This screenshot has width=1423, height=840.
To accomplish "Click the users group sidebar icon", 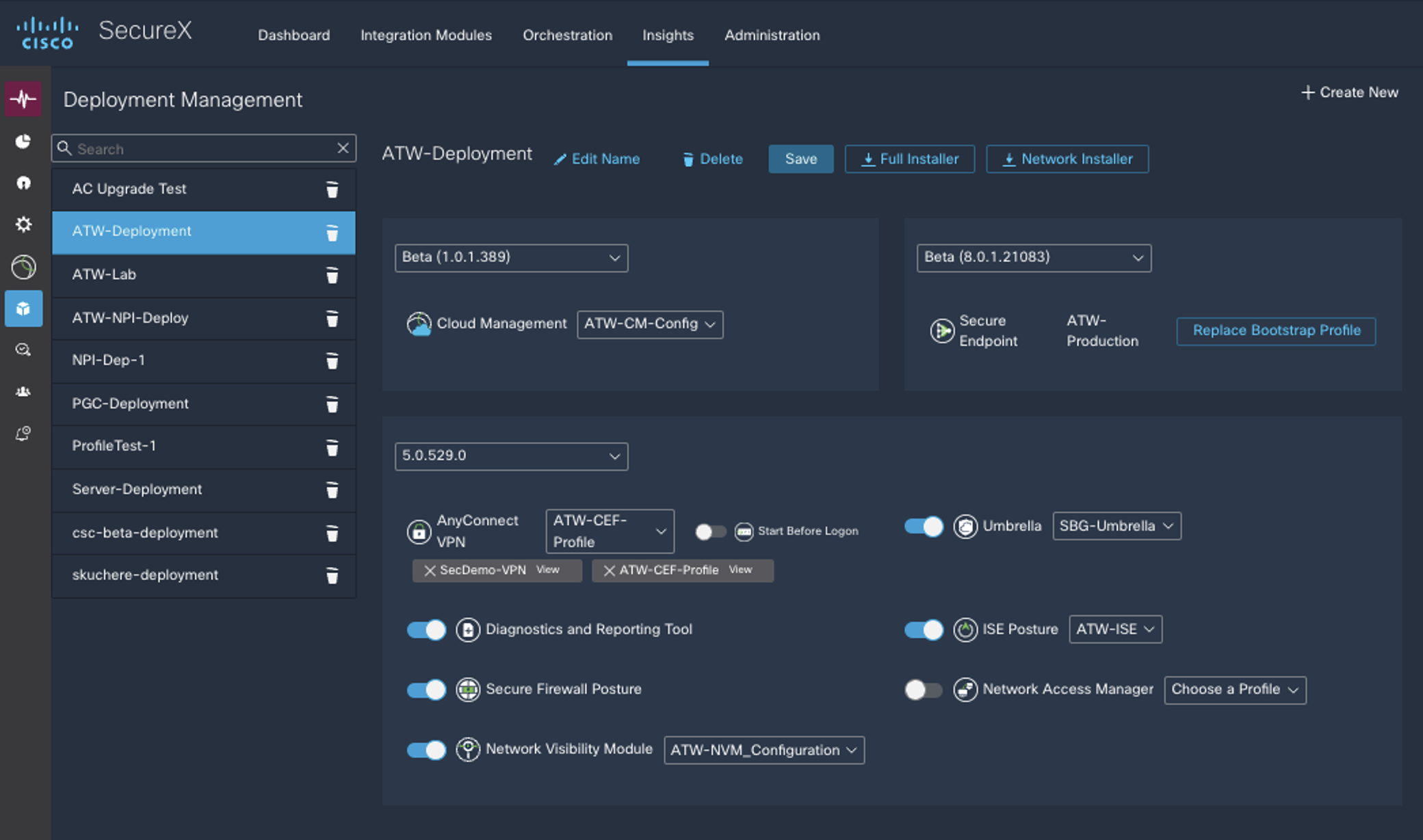I will coord(23,392).
